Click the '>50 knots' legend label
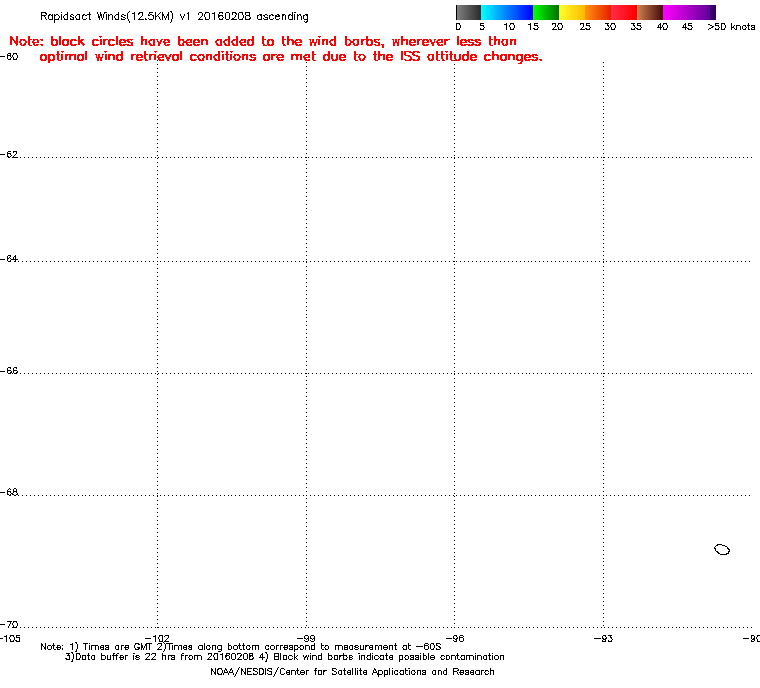Screen dimensions: 760x688 [x=731, y=27]
